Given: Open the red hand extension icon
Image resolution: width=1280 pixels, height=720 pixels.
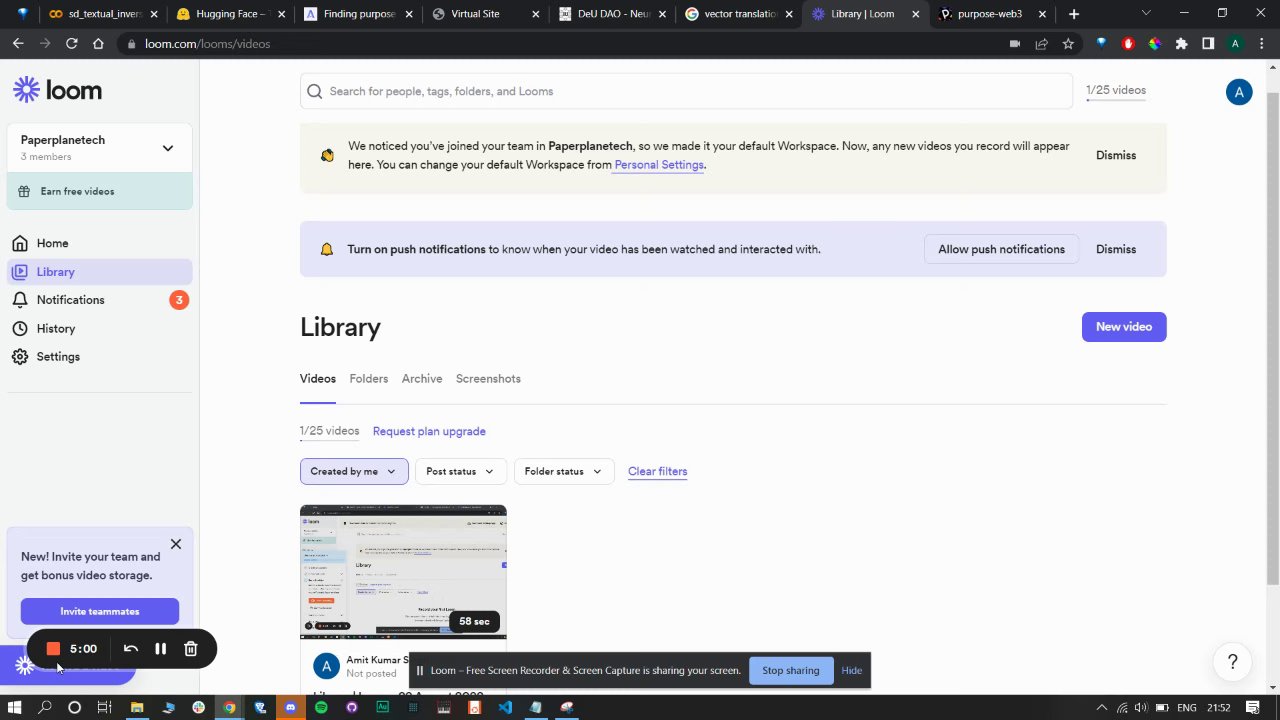Looking at the screenshot, I should 1128,44.
